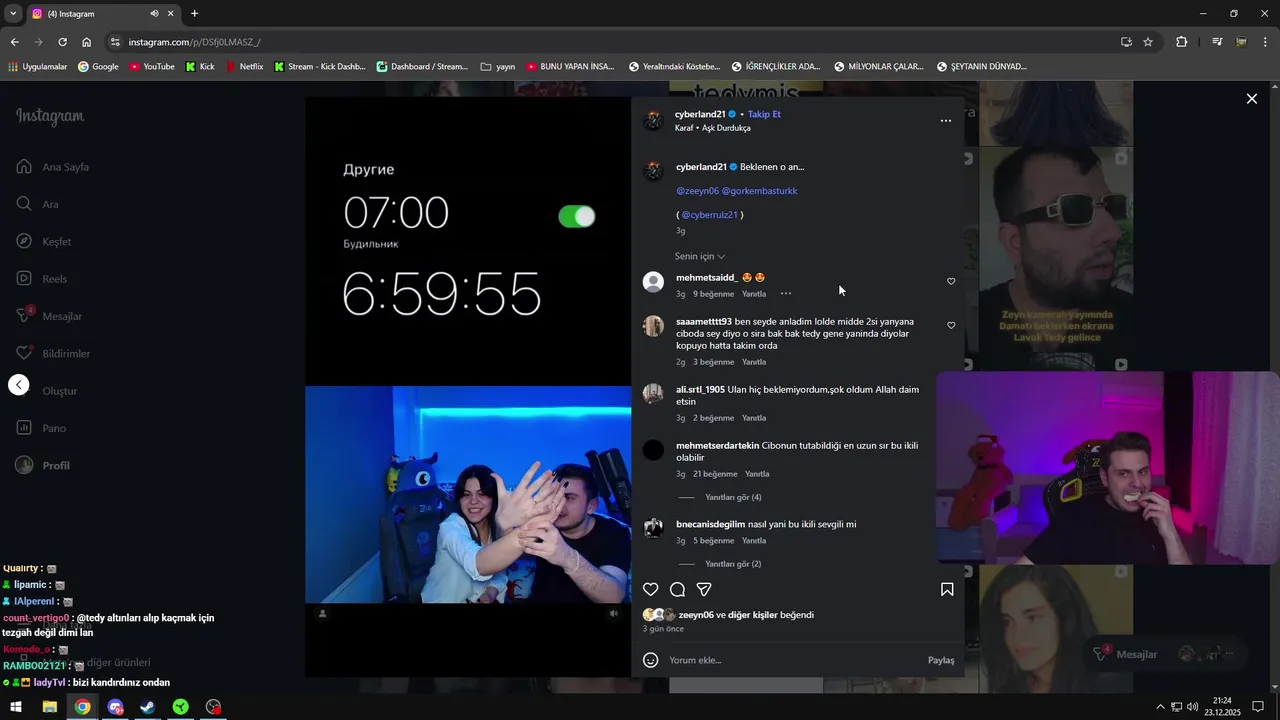
Task: Follow cyberland21 with Takip Et
Action: coord(764,114)
